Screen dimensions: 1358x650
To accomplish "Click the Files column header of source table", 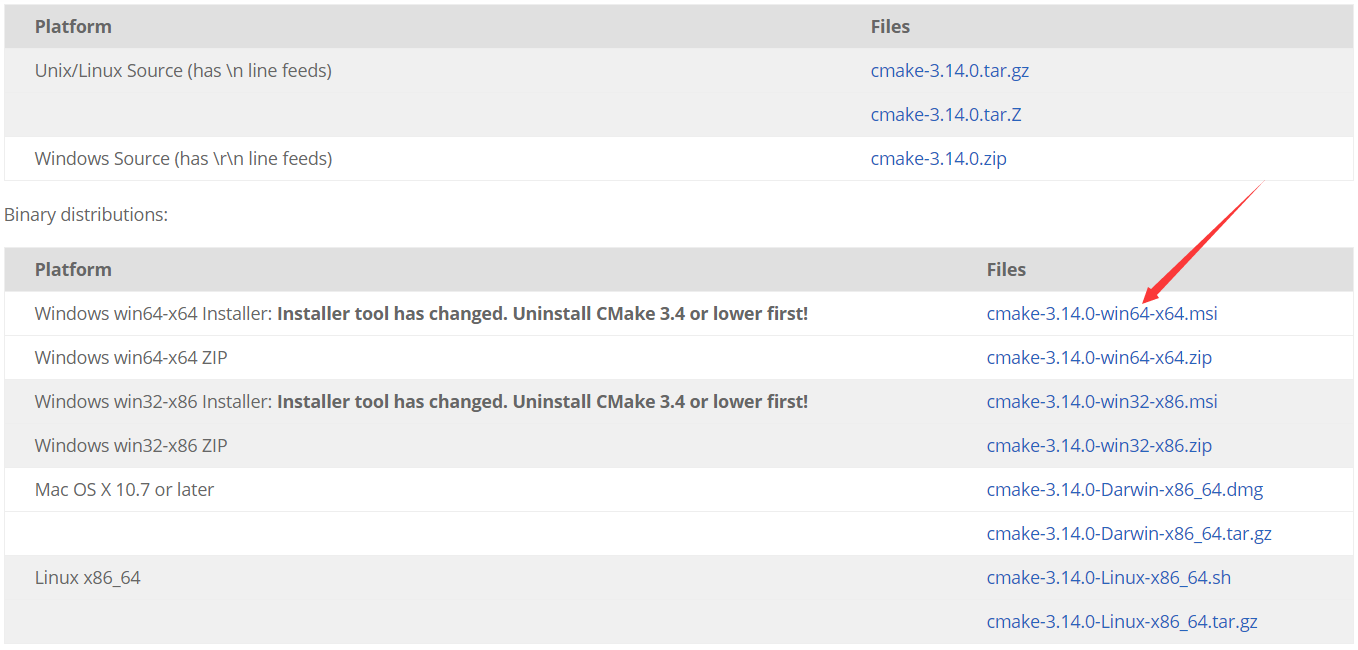I will [x=889, y=26].
